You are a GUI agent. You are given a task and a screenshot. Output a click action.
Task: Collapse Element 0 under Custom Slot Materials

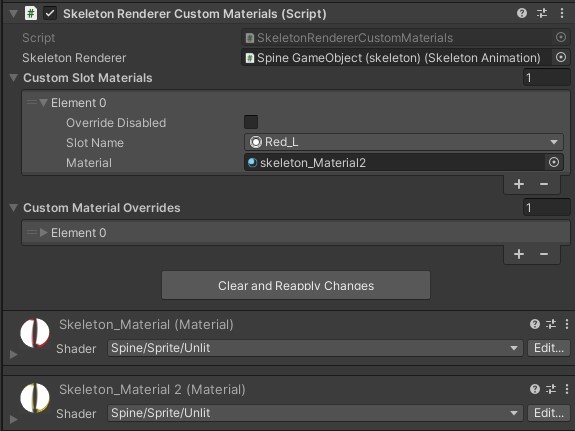[43, 103]
